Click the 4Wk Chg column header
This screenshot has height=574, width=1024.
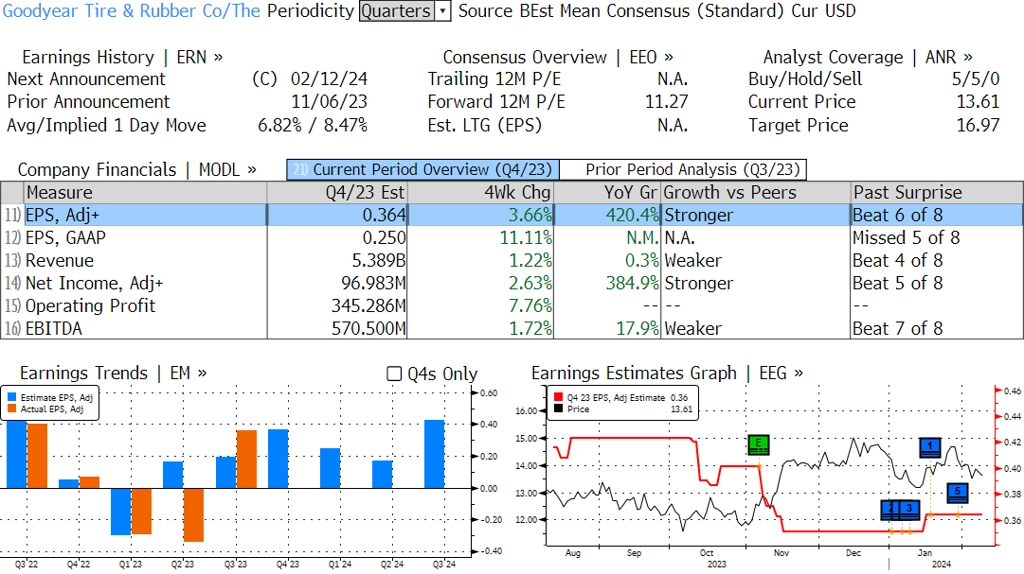coord(480,193)
